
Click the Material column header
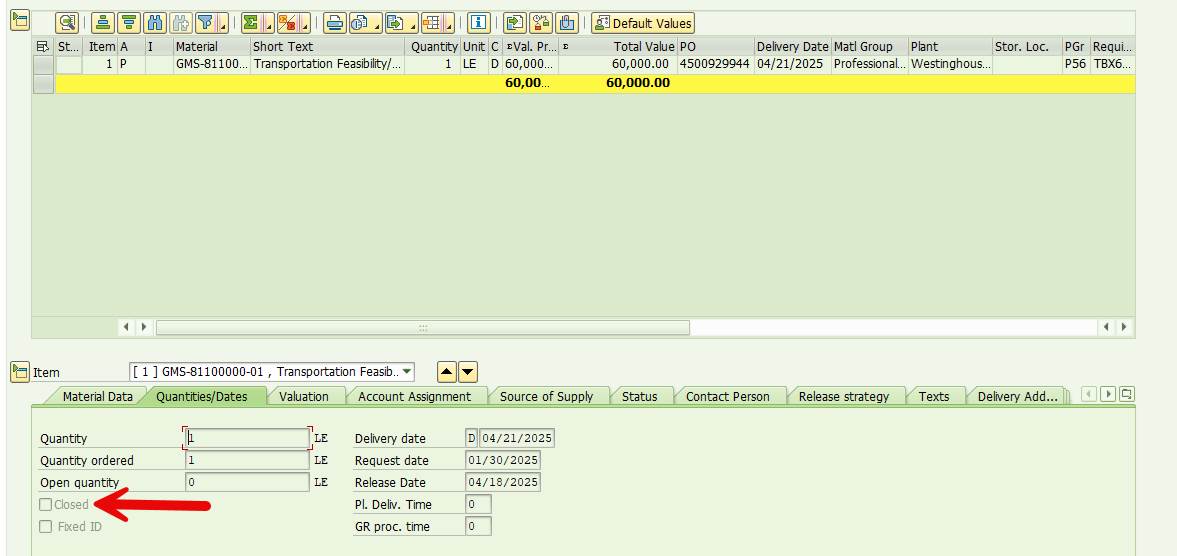[x=212, y=47]
